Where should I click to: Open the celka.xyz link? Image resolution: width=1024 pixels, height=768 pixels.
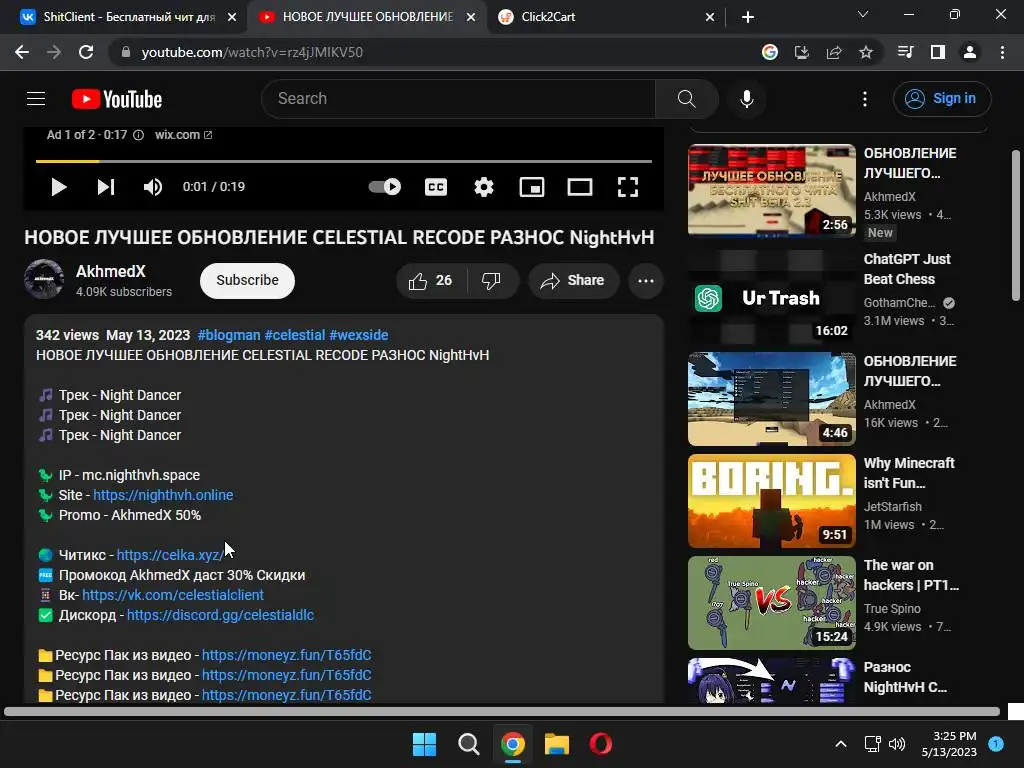coord(170,555)
